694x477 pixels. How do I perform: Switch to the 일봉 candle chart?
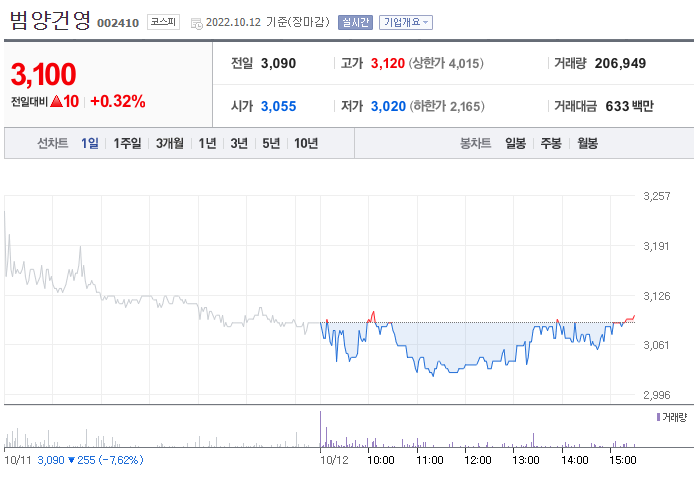pyautogui.click(x=515, y=143)
